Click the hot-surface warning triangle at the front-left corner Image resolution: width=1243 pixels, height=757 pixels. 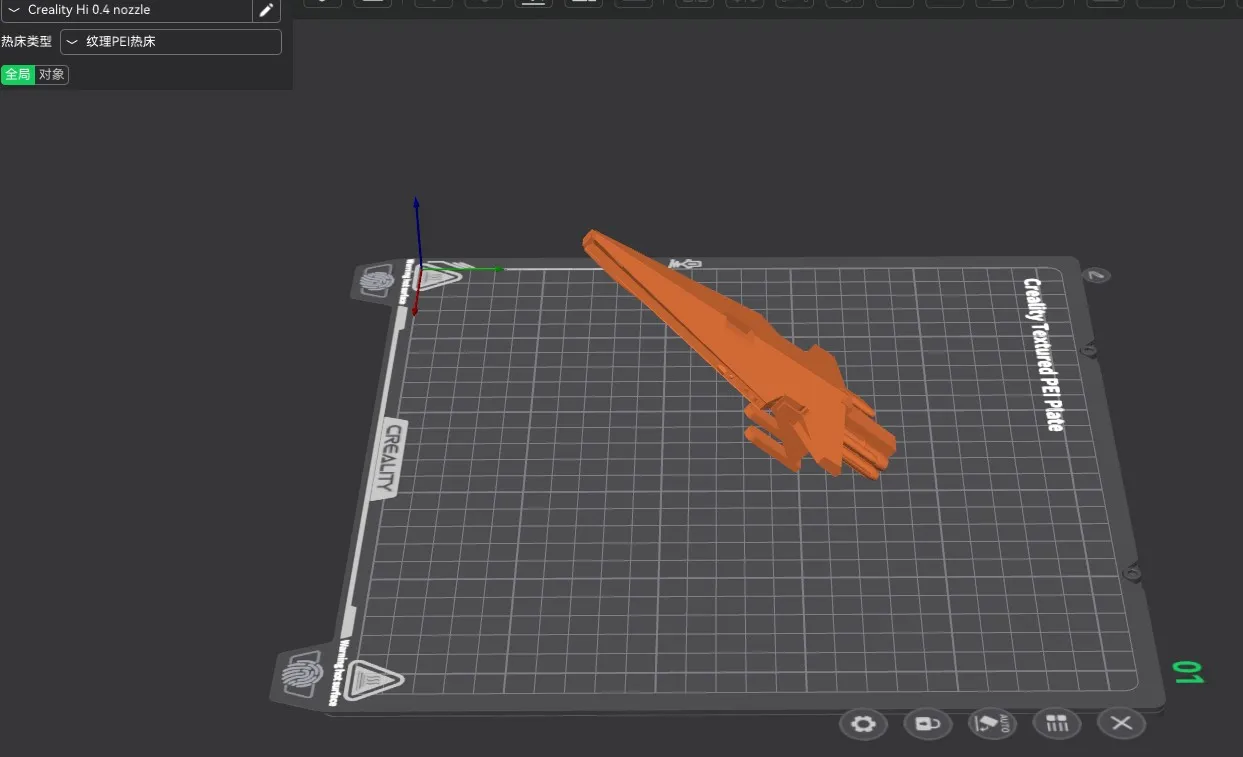click(372, 680)
